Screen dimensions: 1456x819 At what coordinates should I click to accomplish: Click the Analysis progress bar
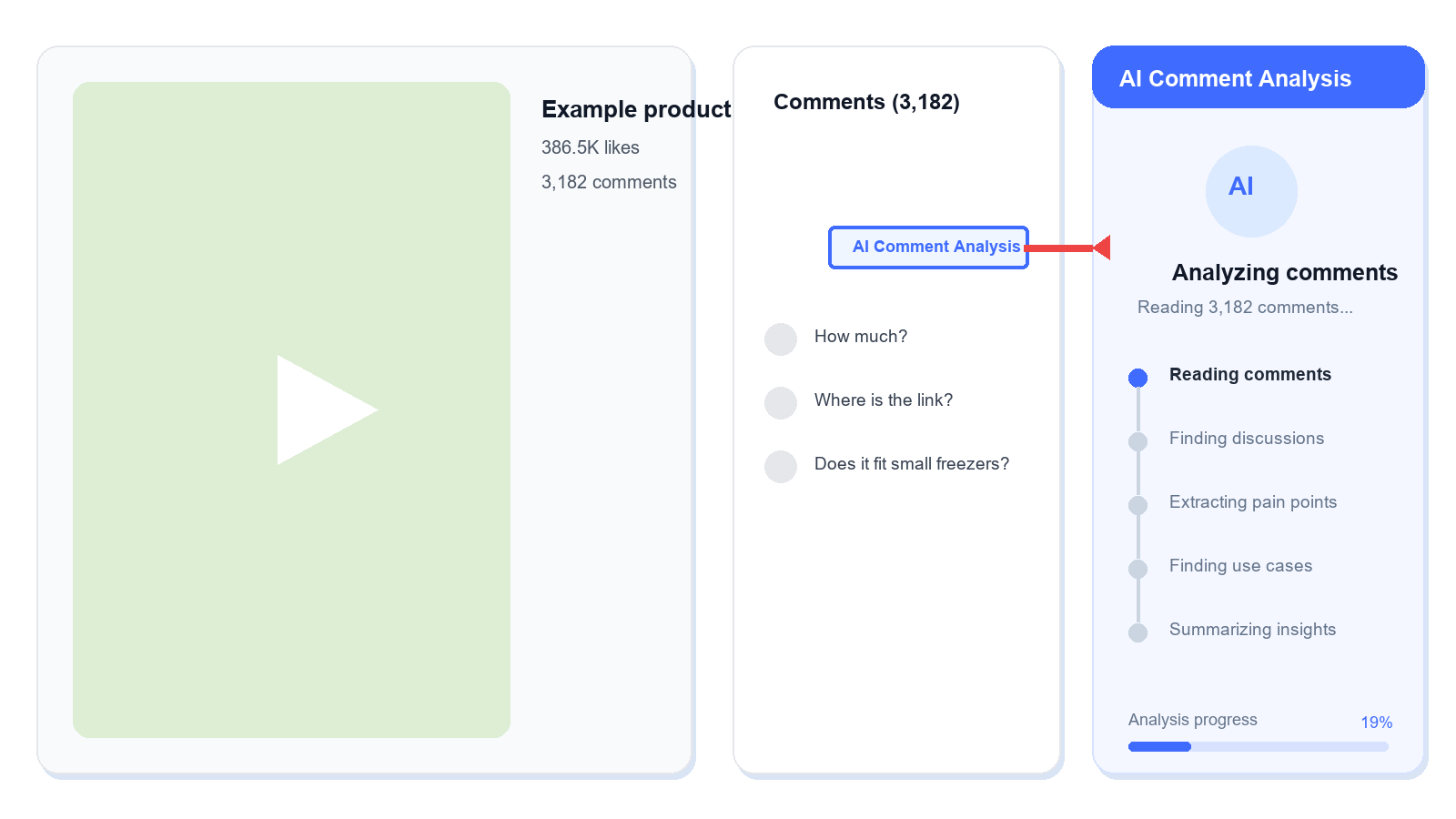[x=1259, y=746]
